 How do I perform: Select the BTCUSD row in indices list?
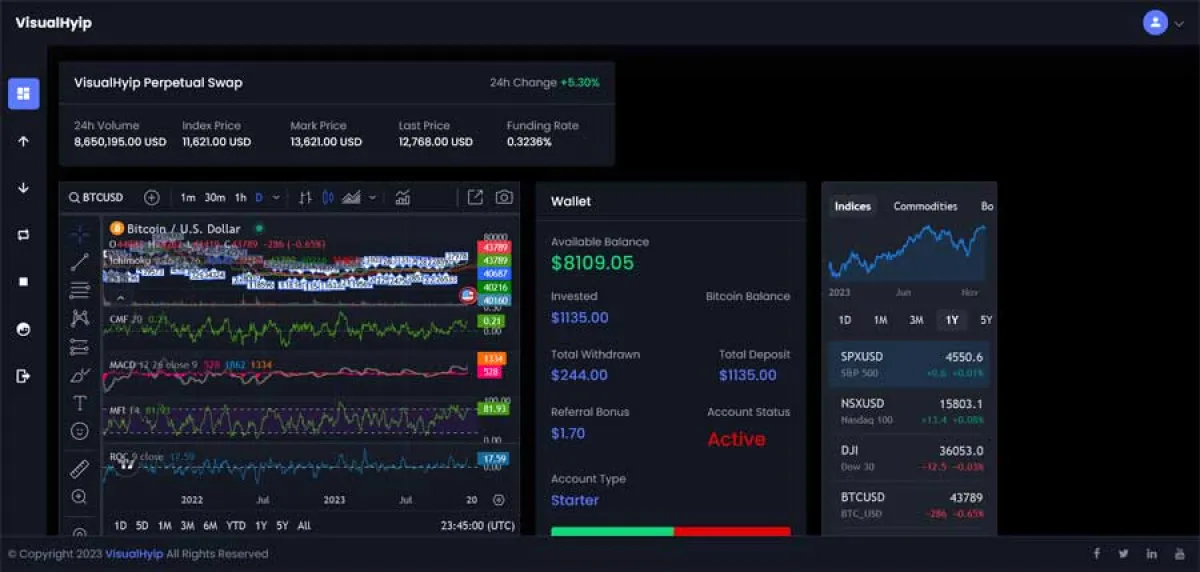[909, 504]
